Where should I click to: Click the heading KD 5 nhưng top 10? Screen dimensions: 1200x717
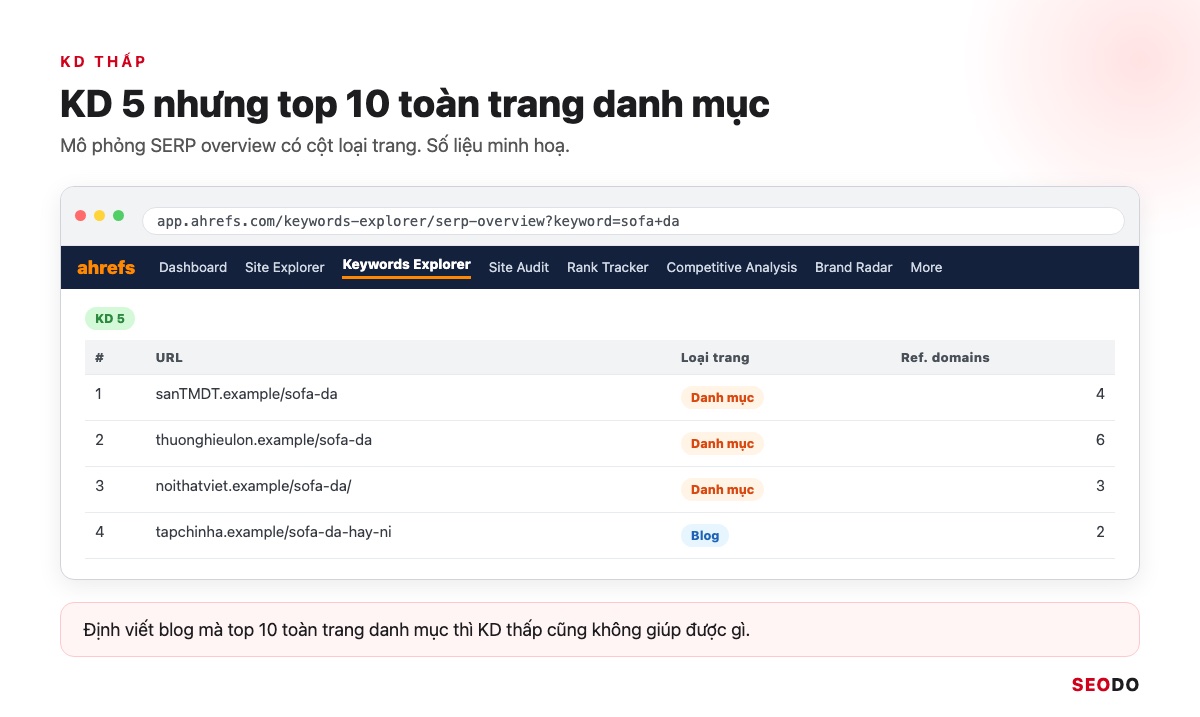415,104
